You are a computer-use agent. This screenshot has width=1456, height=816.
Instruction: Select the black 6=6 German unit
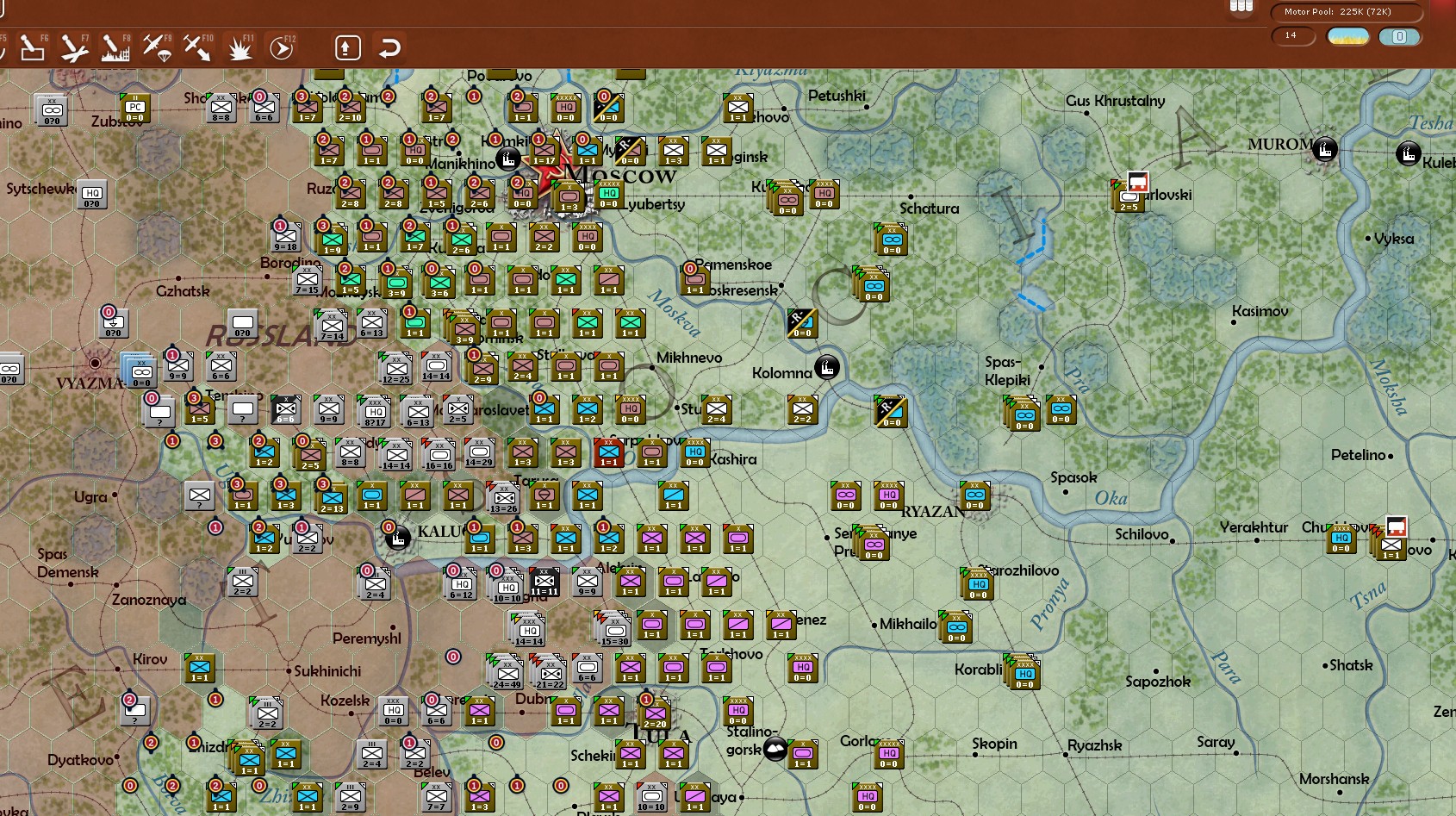pyautogui.click(x=285, y=410)
